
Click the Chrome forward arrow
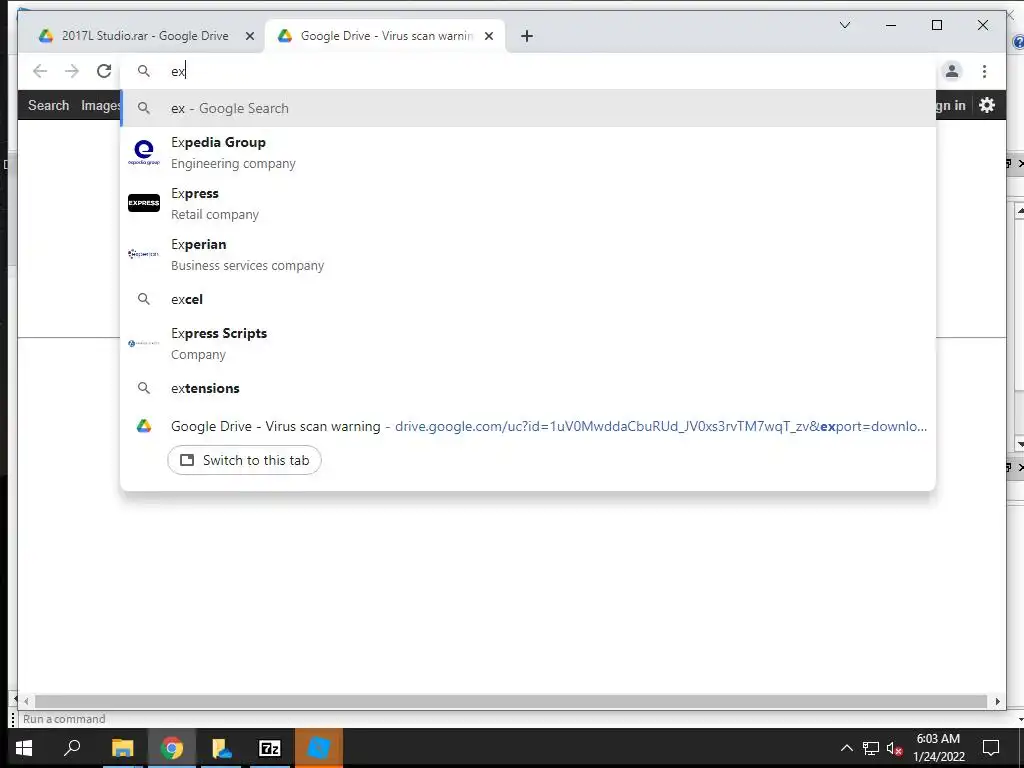tap(72, 71)
